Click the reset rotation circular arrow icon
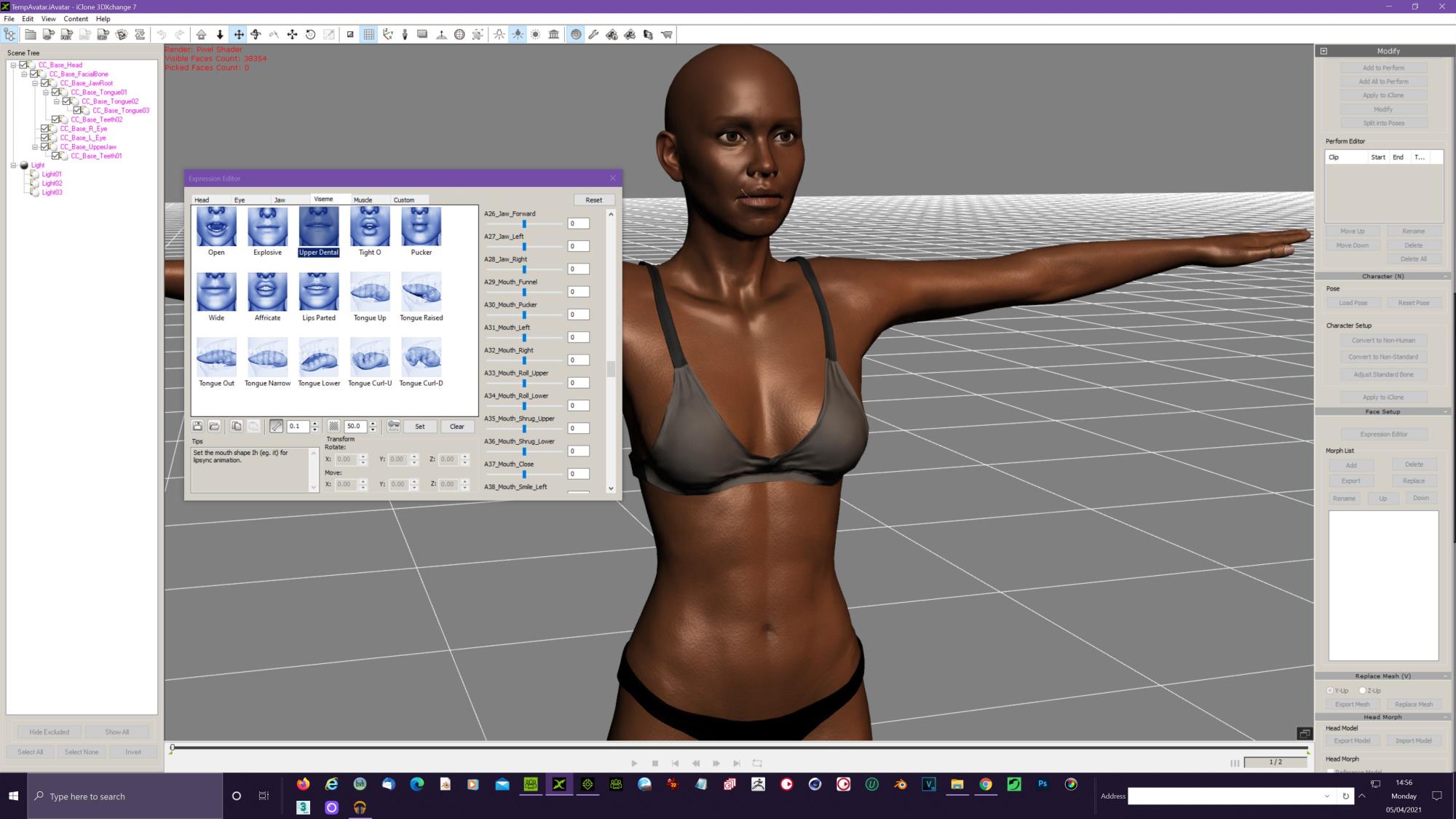This screenshot has width=1456, height=819. pos(310,34)
